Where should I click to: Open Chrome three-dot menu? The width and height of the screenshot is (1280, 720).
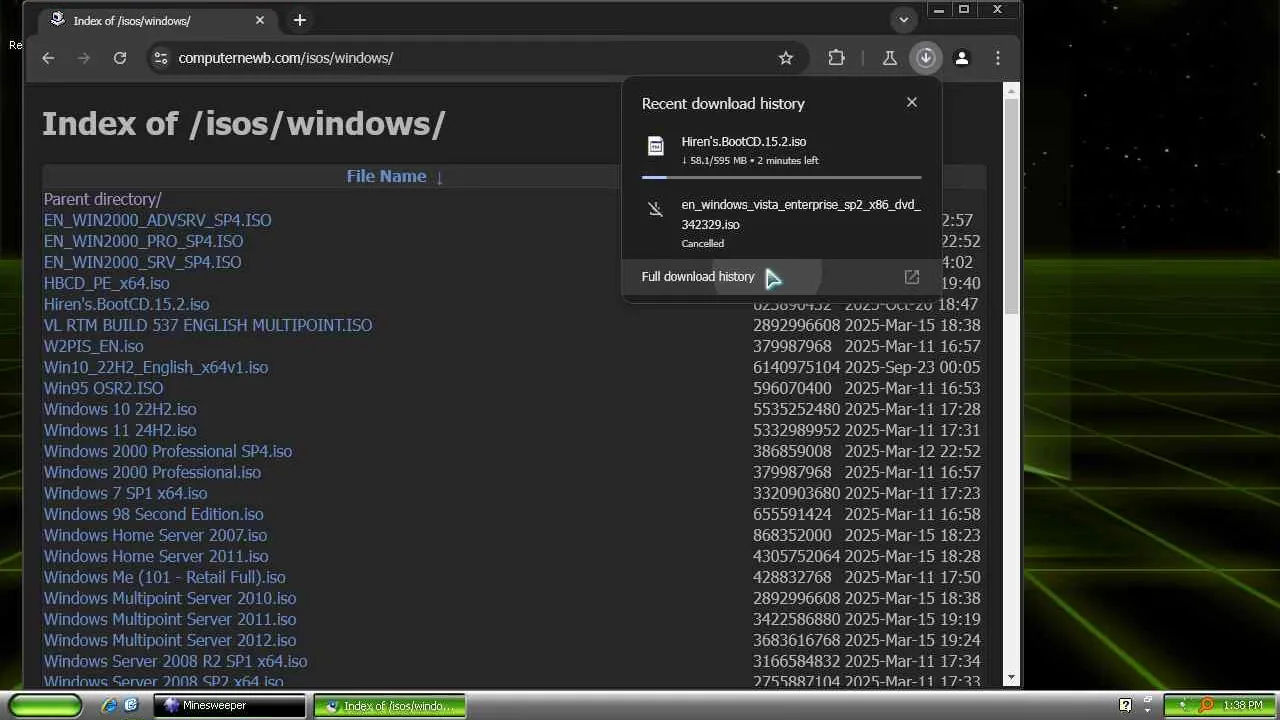click(998, 58)
